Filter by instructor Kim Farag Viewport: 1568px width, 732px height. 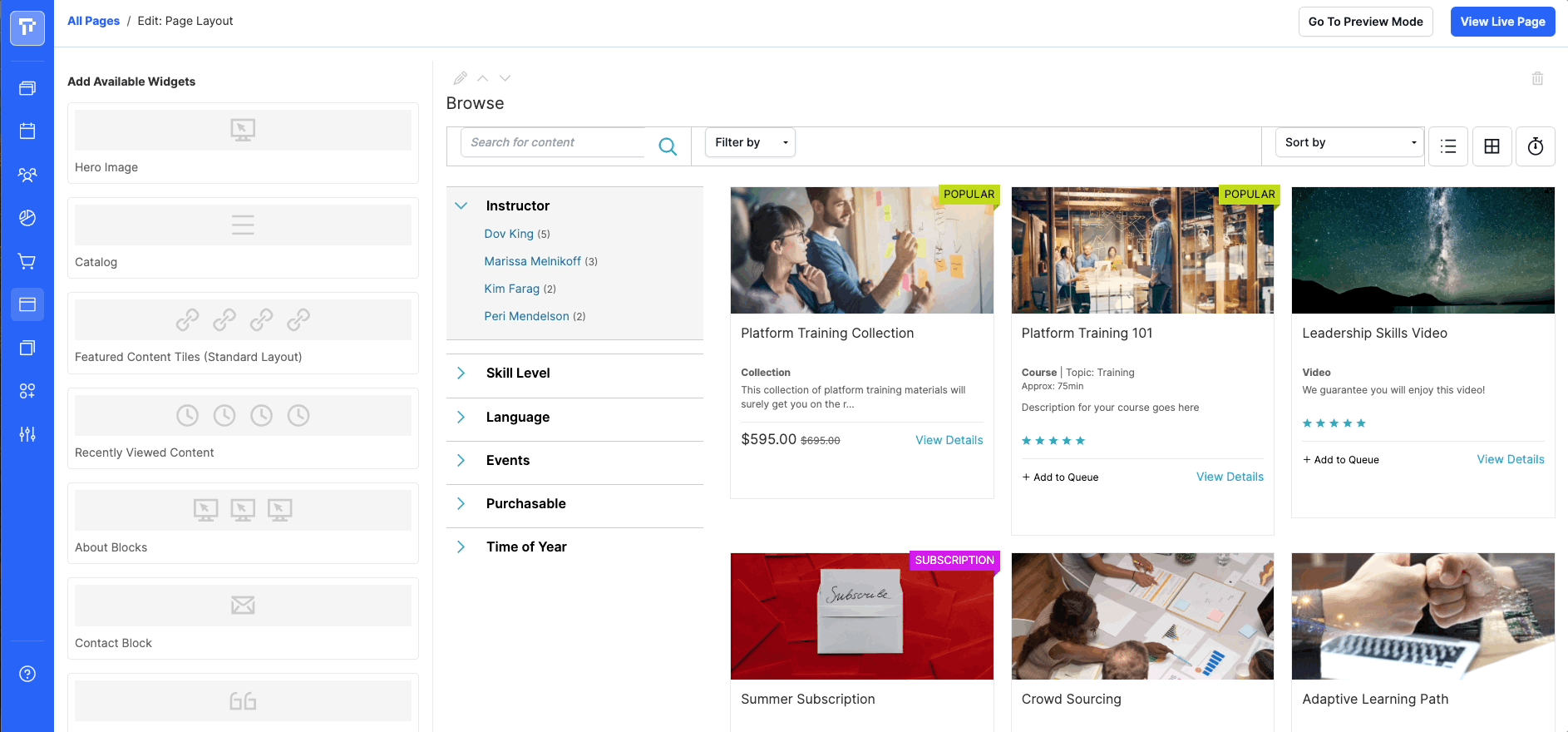point(512,289)
